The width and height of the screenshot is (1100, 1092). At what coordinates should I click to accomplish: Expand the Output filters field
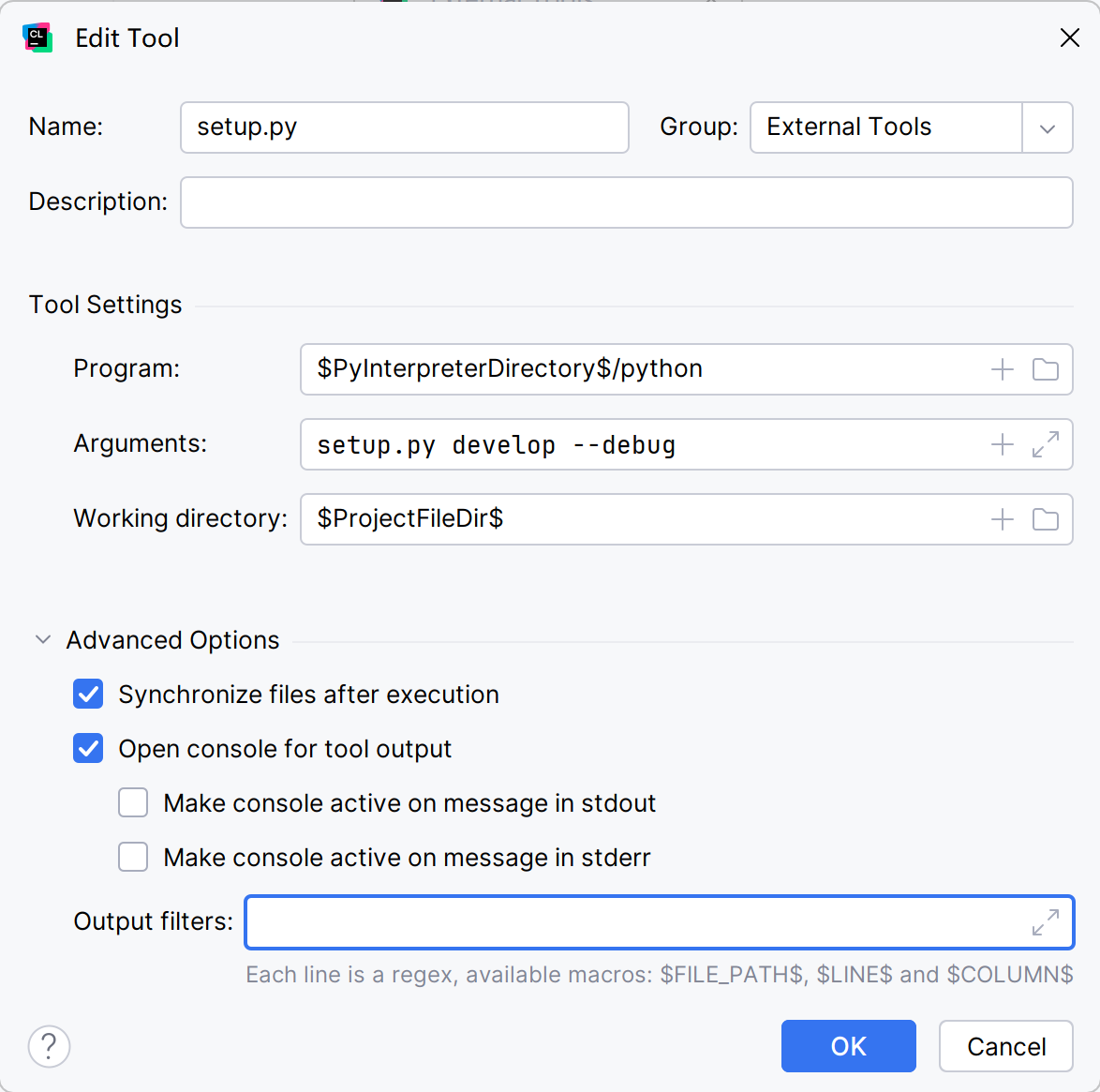(1045, 922)
